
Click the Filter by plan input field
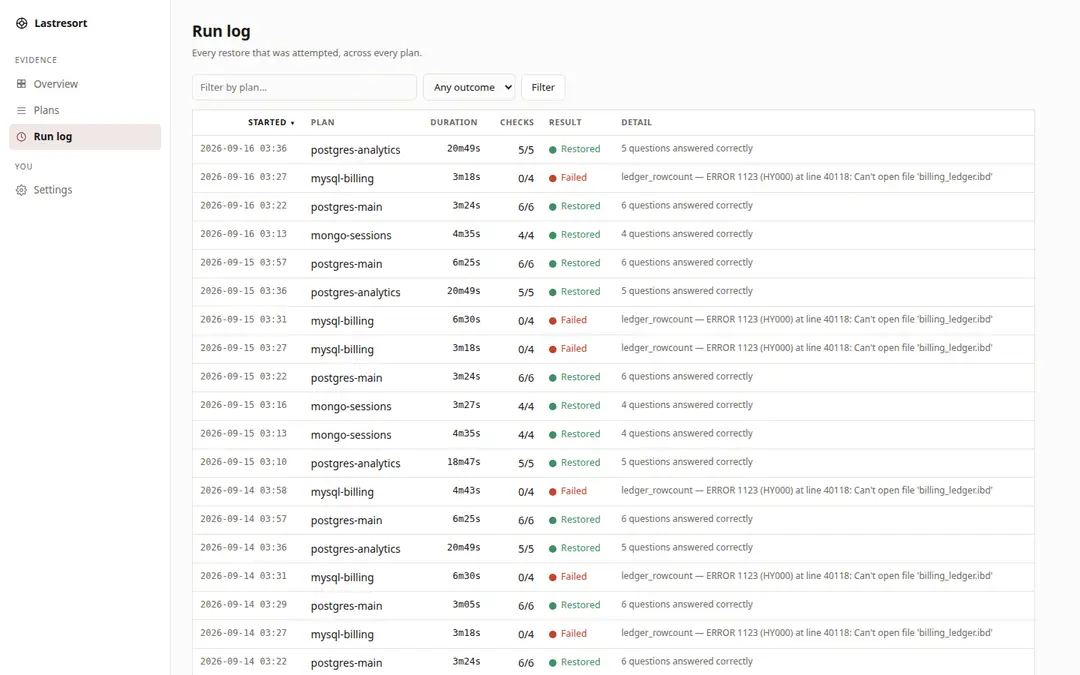(x=304, y=87)
